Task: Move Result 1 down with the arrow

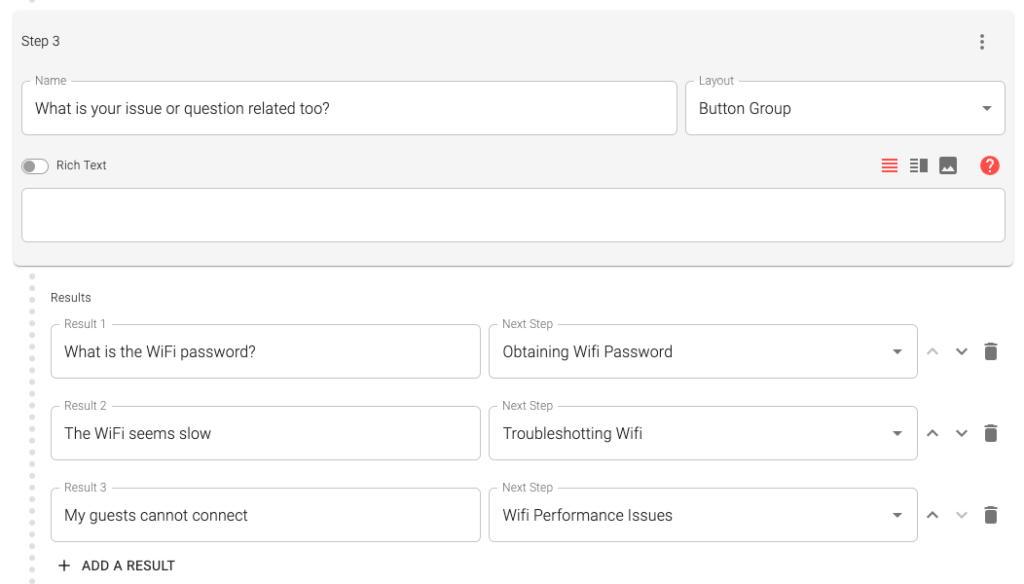Action: 961,351
